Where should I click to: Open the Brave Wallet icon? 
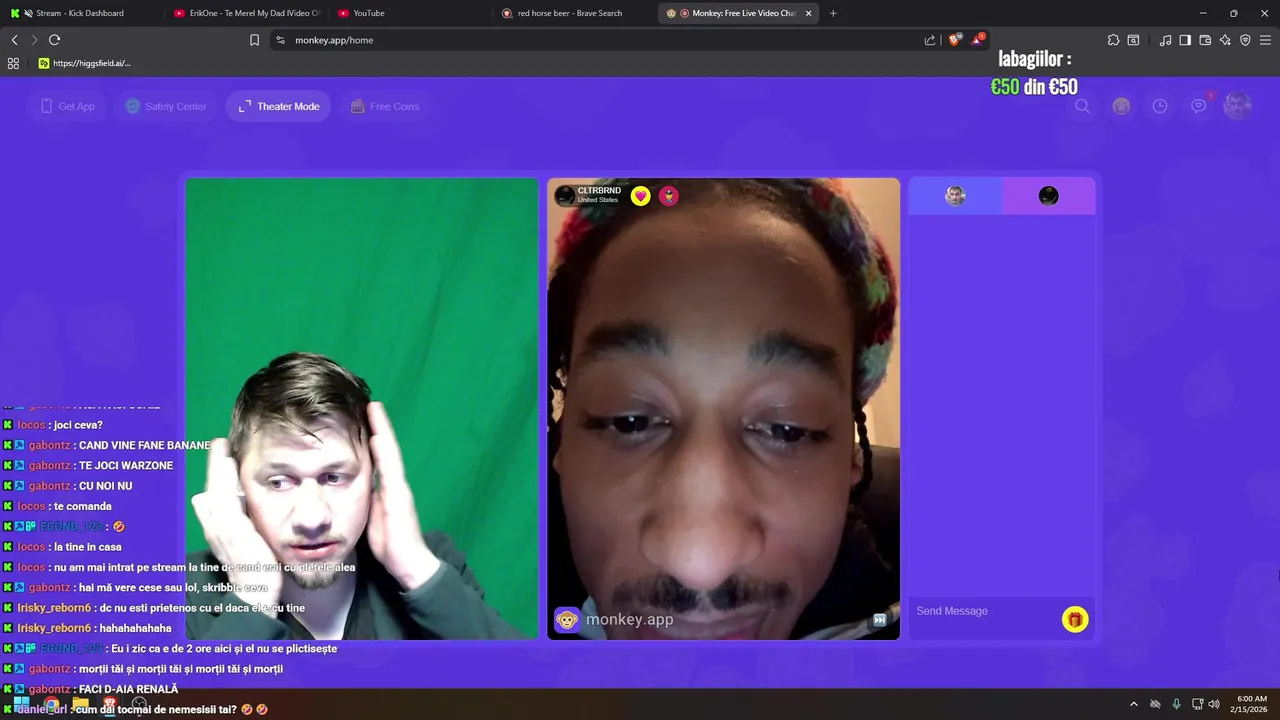pos(1205,40)
